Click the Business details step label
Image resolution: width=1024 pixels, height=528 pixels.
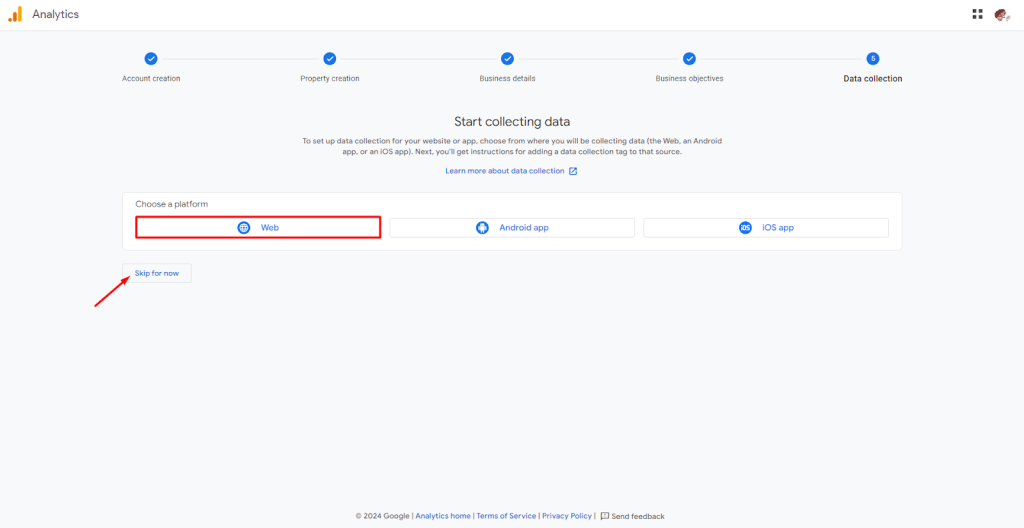point(507,78)
